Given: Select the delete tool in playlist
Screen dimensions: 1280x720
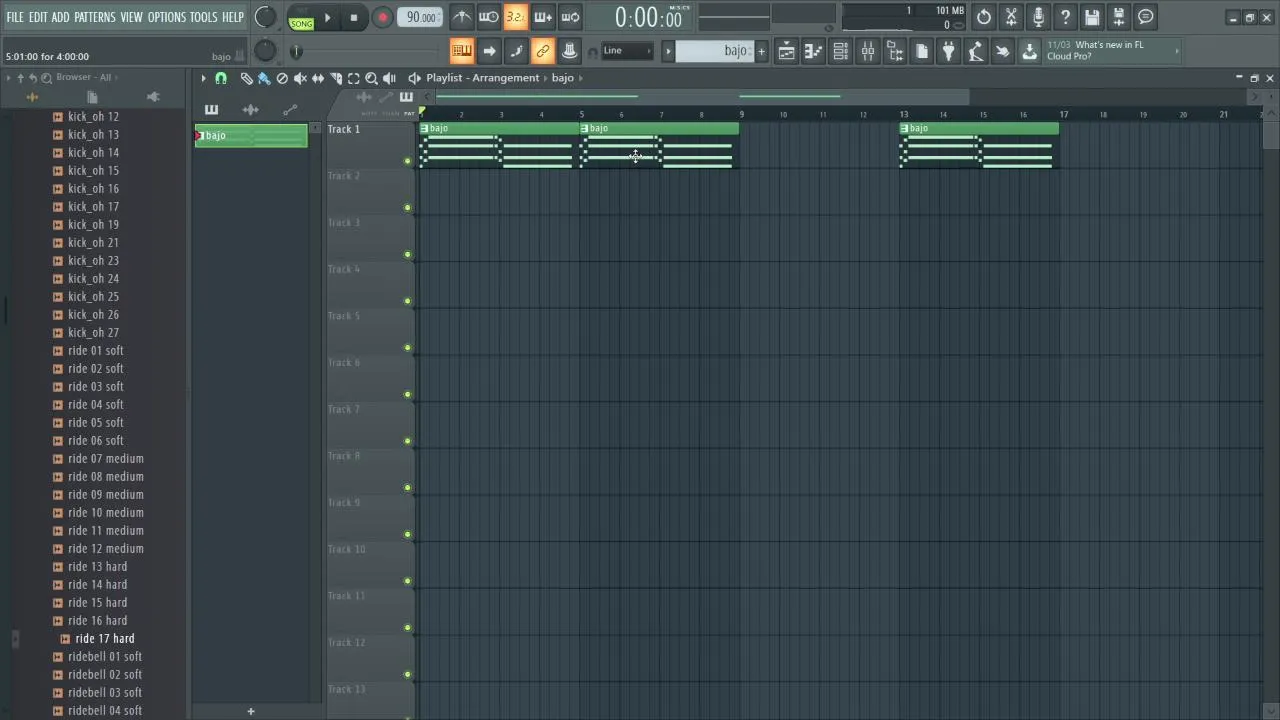Looking at the screenshot, I should click(x=282, y=78).
